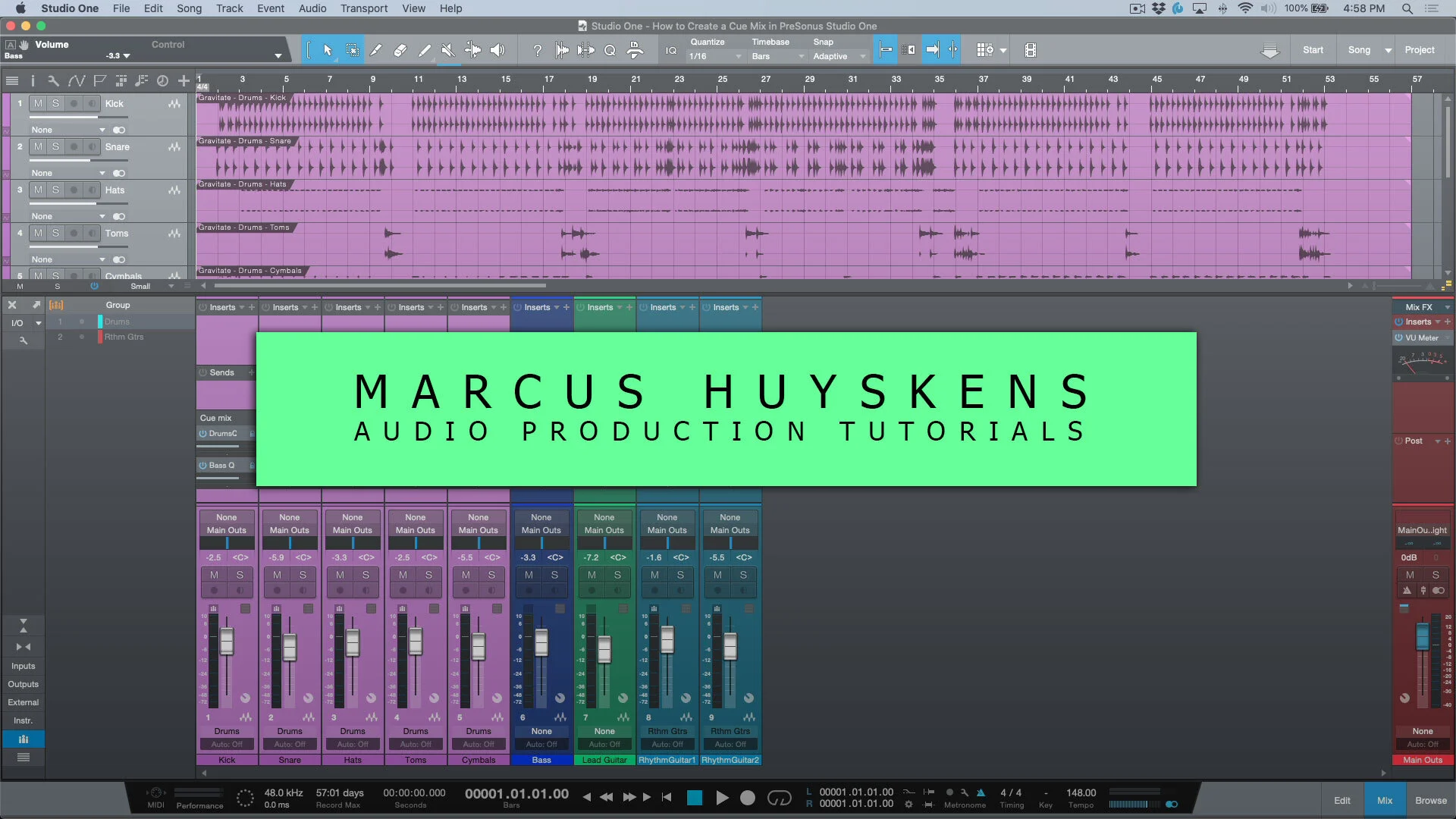
Task: Solo the Bass mixer channel
Action: pyautogui.click(x=554, y=575)
